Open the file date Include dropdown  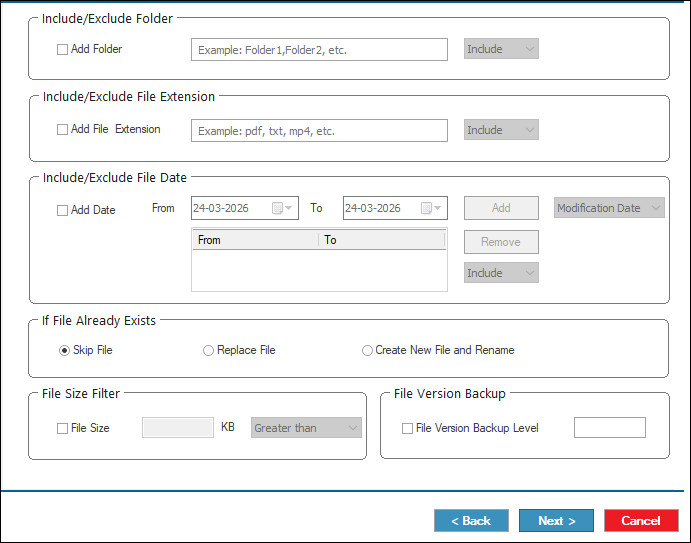pos(501,273)
